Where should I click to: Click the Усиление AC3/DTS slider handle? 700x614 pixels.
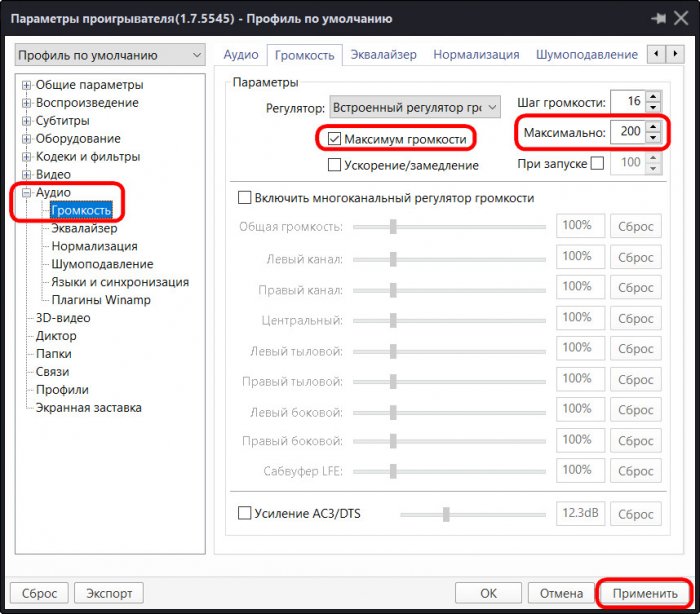pyautogui.click(x=446, y=514)
